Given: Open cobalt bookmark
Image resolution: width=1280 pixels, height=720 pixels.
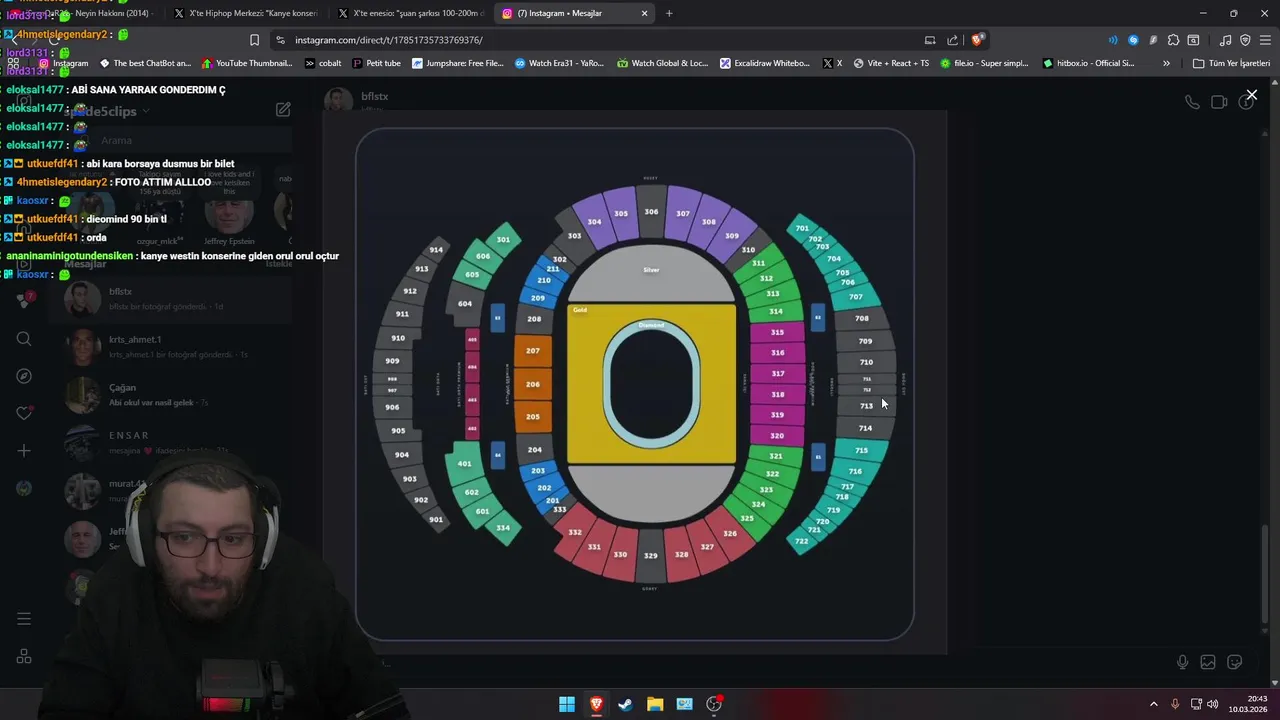Looking at the screenshot, I should click(x=323, y=63).
